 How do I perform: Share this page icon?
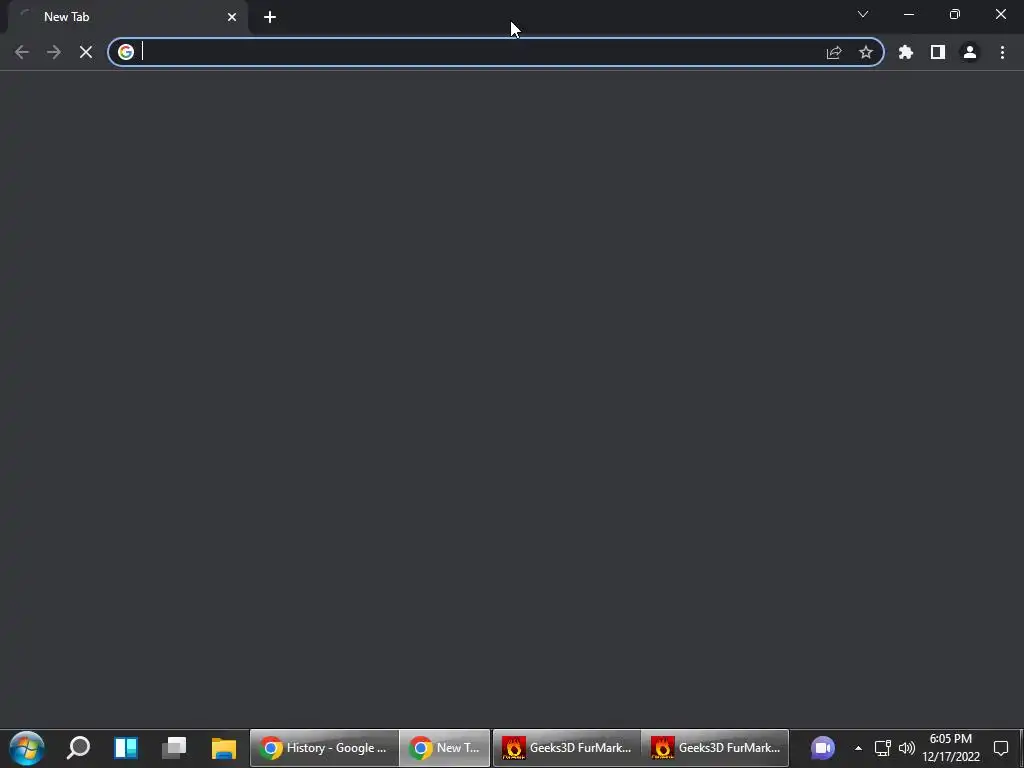[834, 52]
